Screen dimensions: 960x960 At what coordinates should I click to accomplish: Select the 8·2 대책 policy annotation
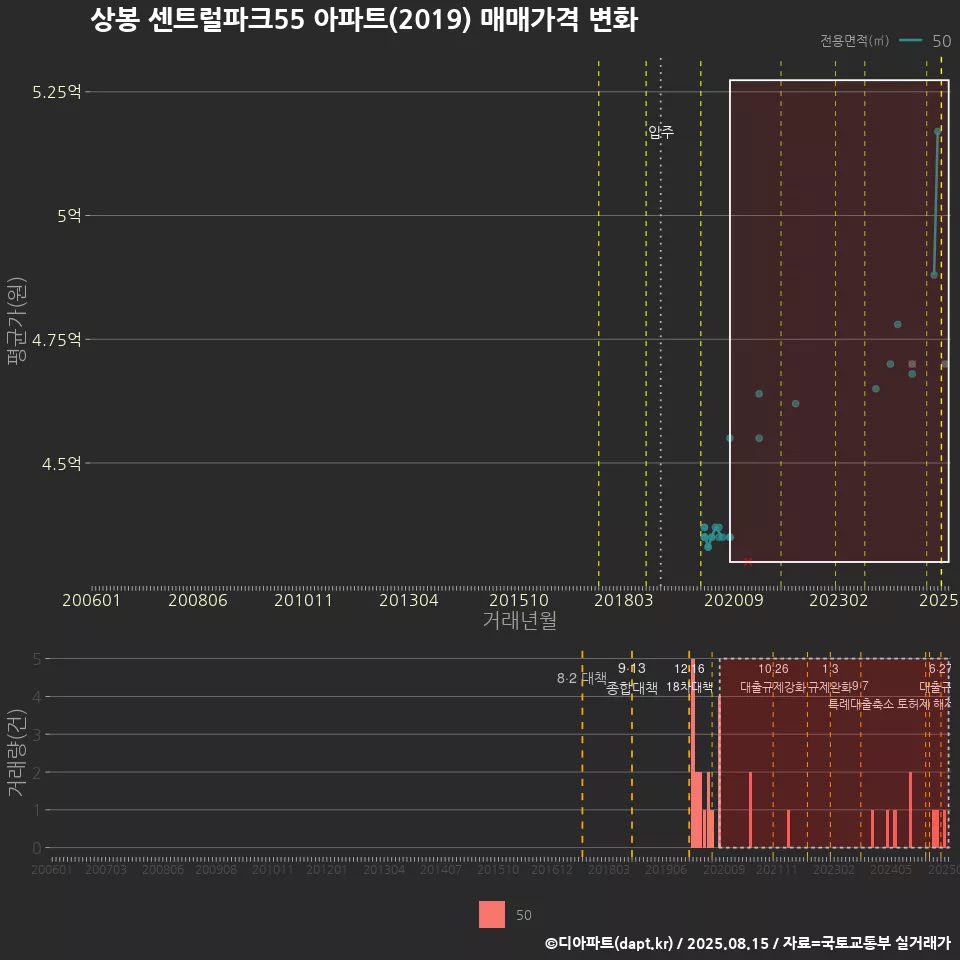pos(581,678)
